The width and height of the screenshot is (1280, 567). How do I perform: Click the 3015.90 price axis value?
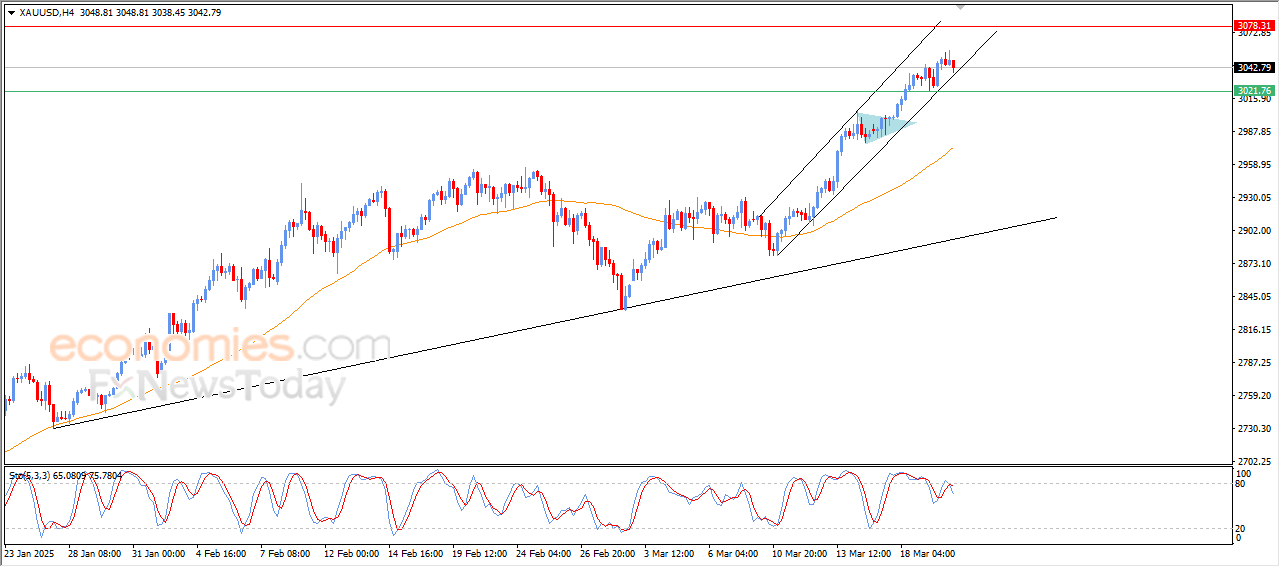[1253, 100]
